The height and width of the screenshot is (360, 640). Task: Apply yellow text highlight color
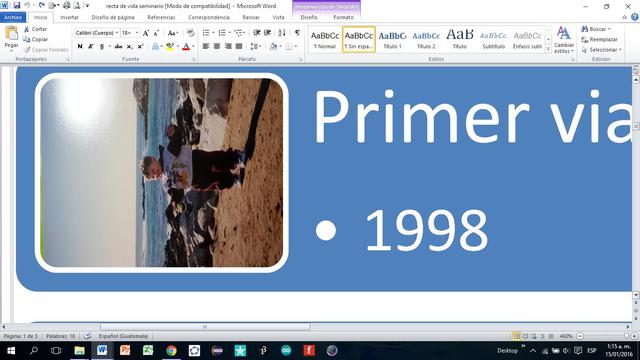[x=170, y=47]
